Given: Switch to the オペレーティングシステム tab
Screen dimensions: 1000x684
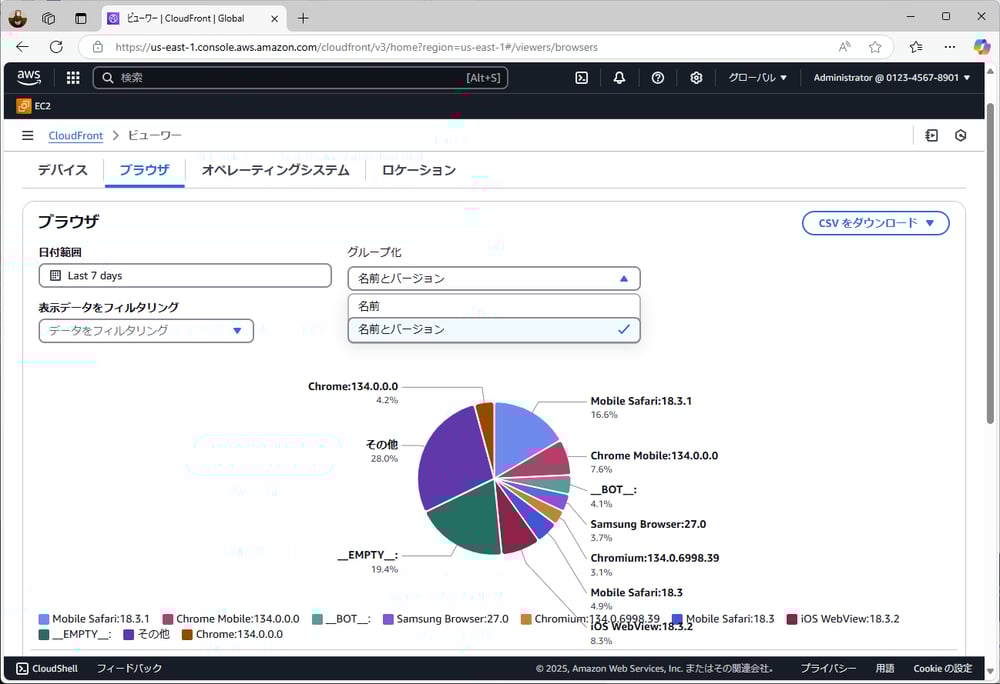Looking at the screenshot, I should (276, 170).
